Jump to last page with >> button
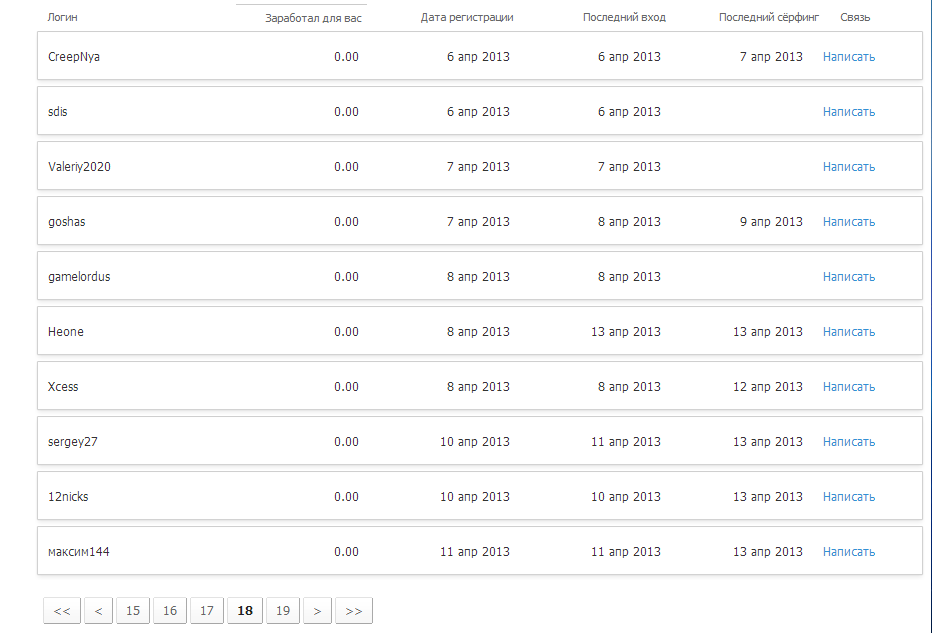This screenshot has height=633, width=932. point(354,610)
